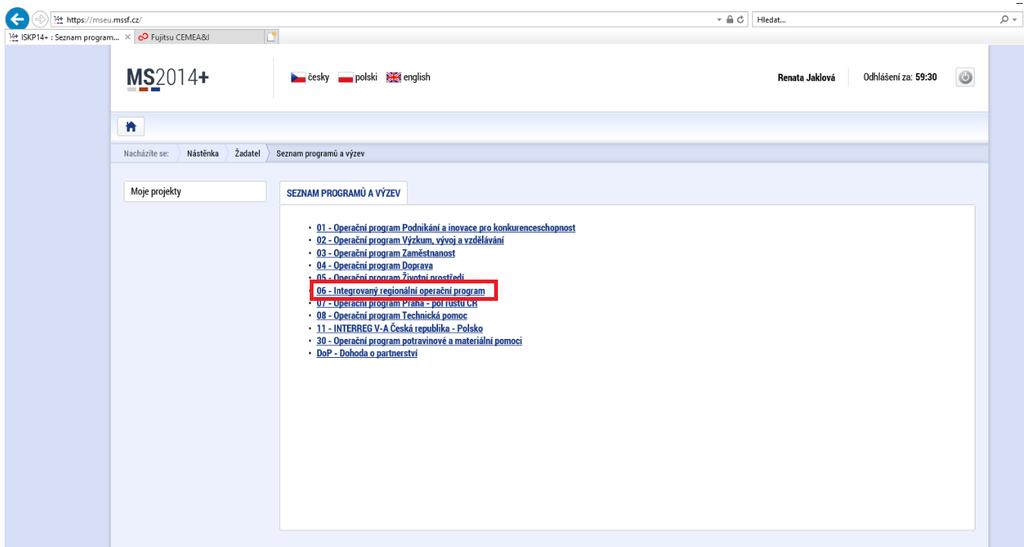Screen dimensions: 1024x547
Task: Close the ISKP14+ browser tab
Action: coord(127,37)
